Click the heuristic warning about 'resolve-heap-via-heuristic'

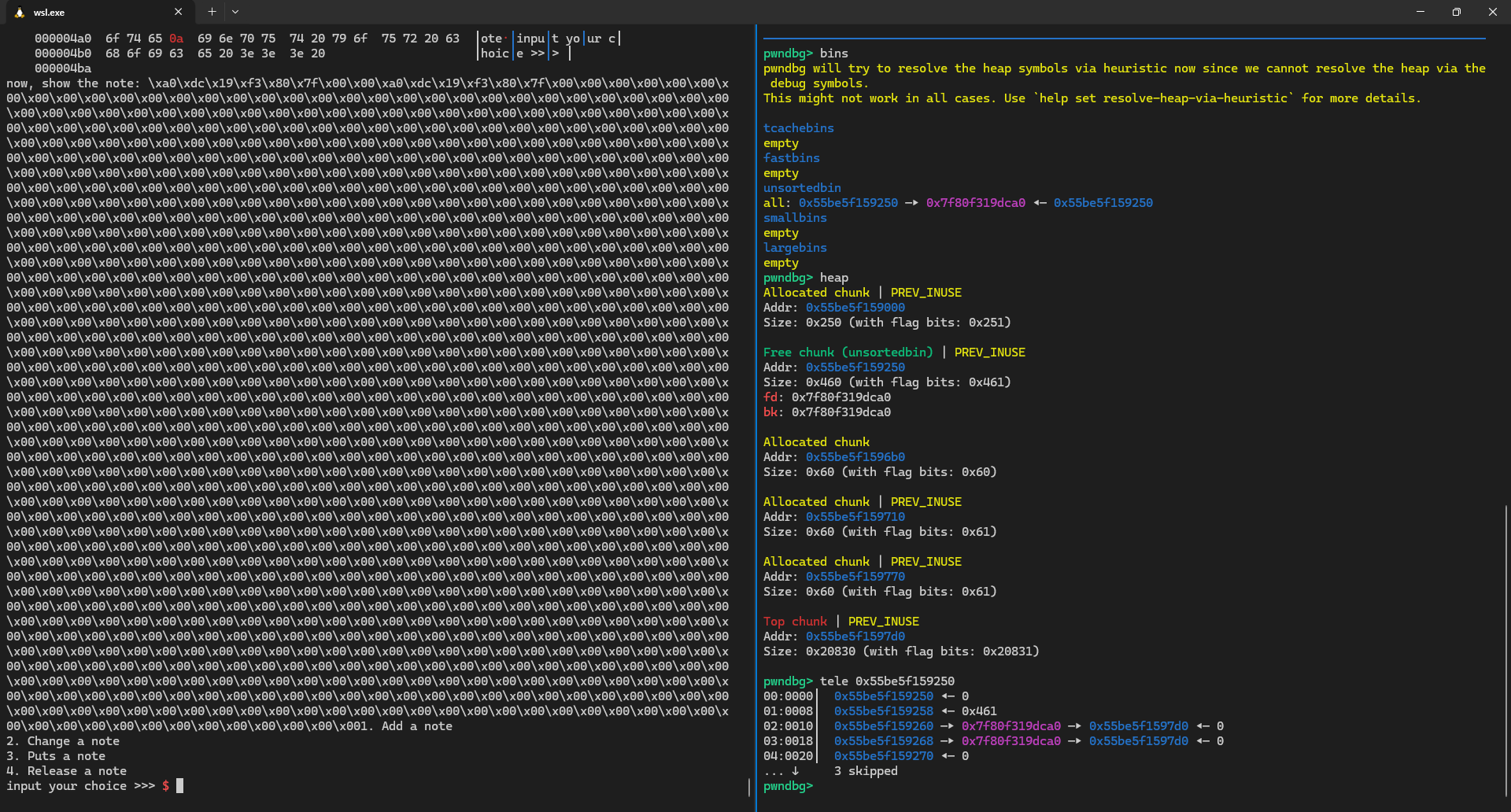tap(1092, 98)
